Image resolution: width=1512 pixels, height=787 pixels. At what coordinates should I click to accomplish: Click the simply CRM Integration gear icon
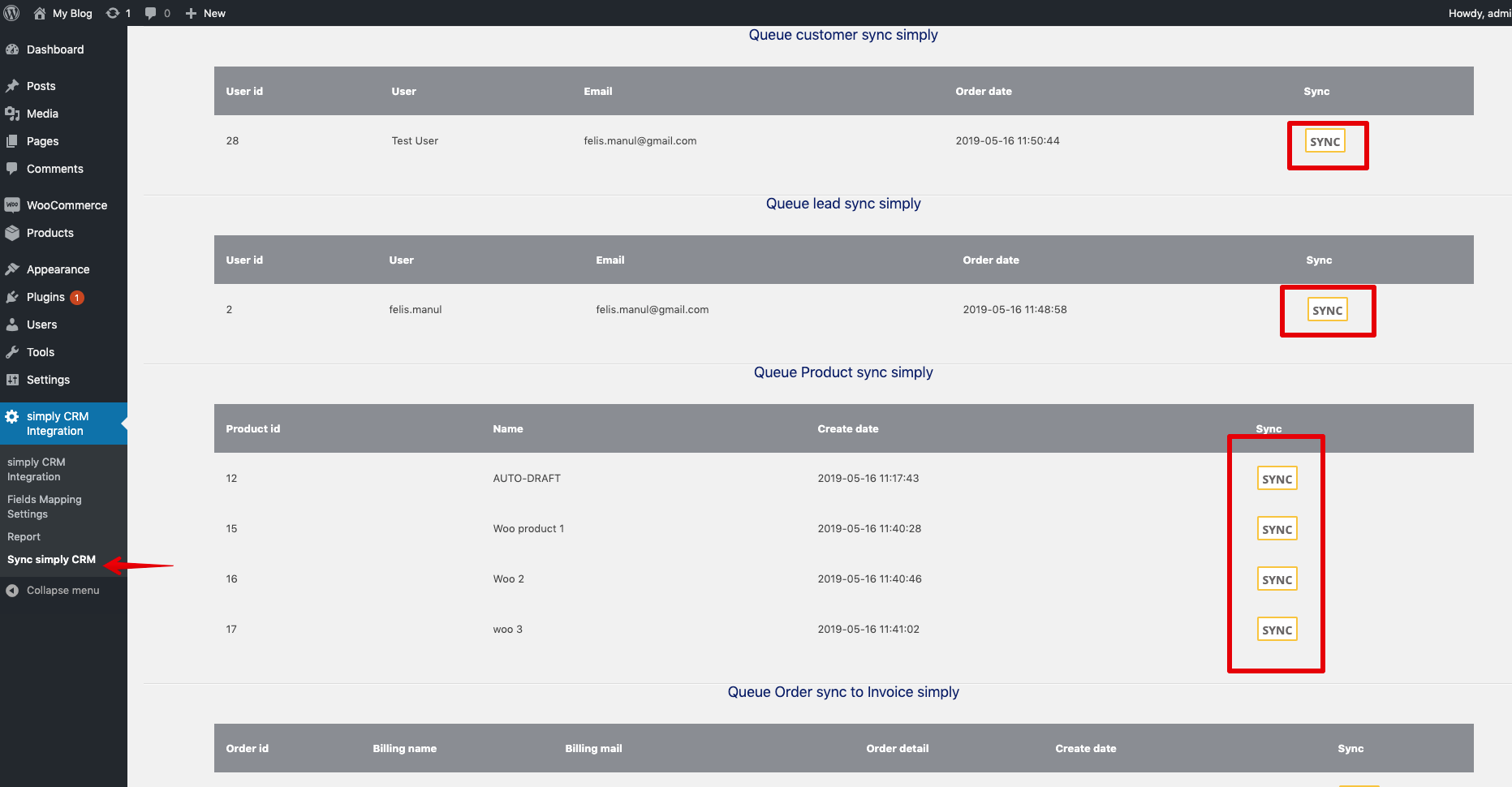(12, 416)
